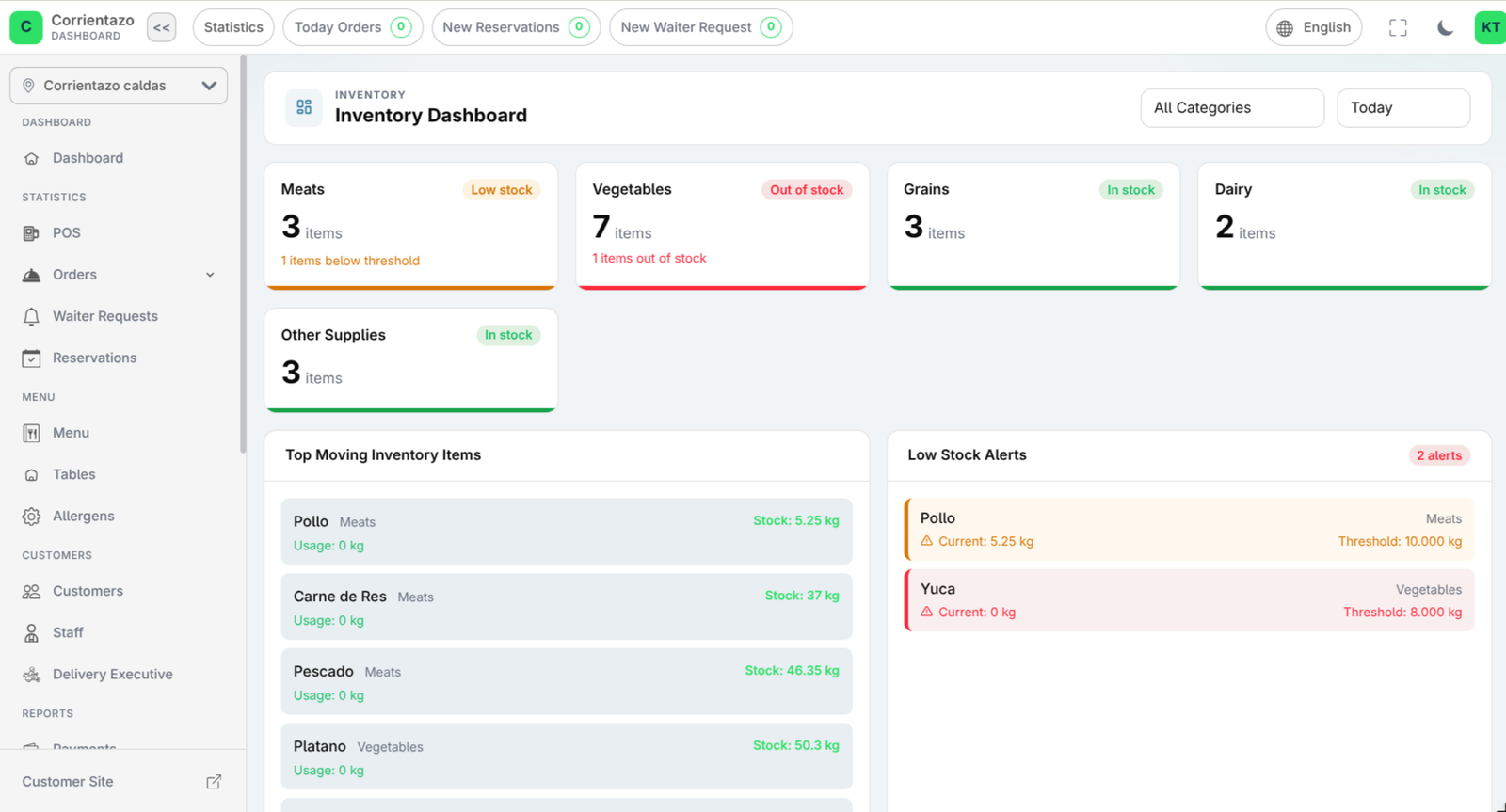Click the Out of stock badge
The height and width of the screenshot is (812, 1506).
[807, 190]
